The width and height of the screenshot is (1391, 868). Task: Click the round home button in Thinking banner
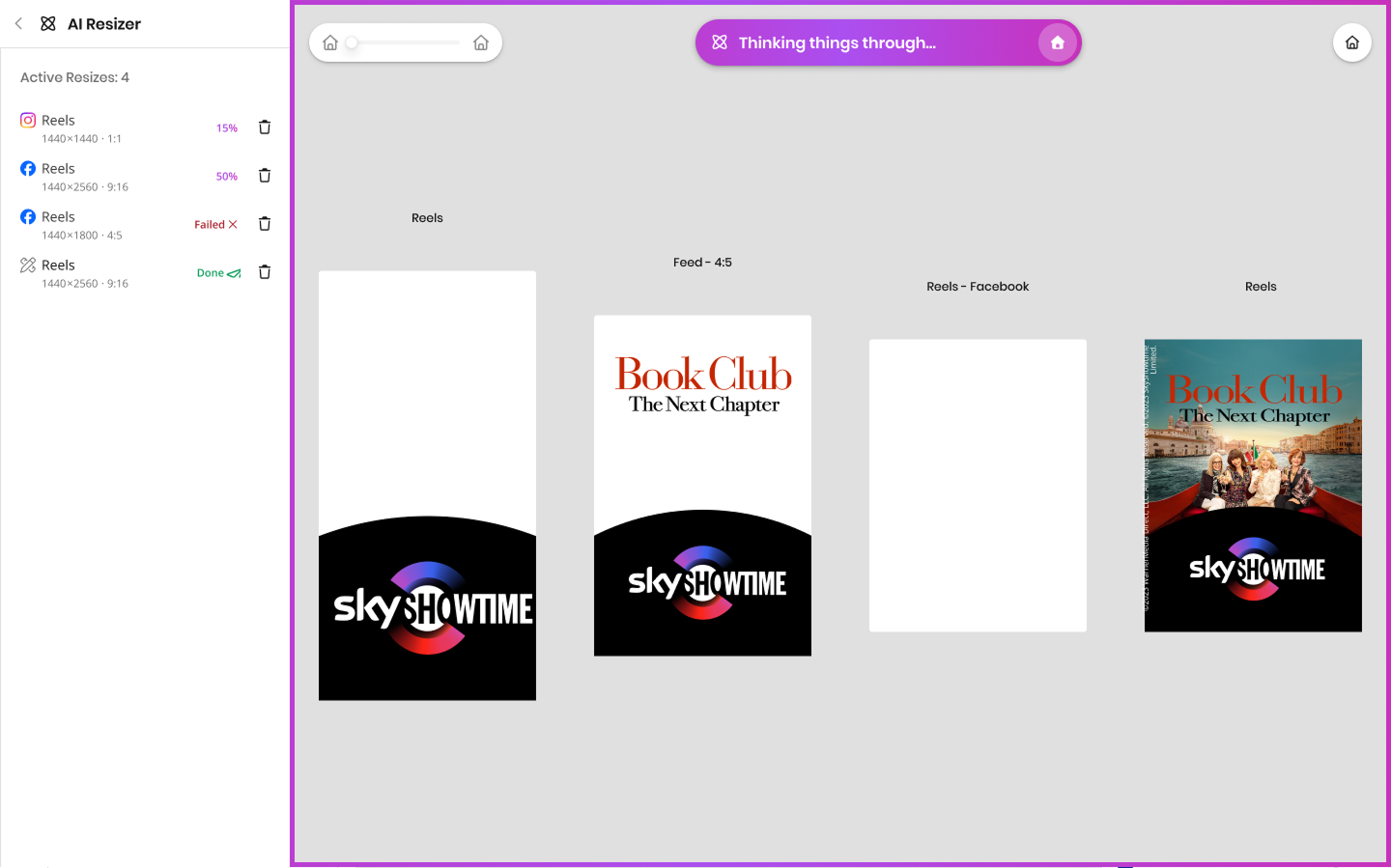(1058, 42)
